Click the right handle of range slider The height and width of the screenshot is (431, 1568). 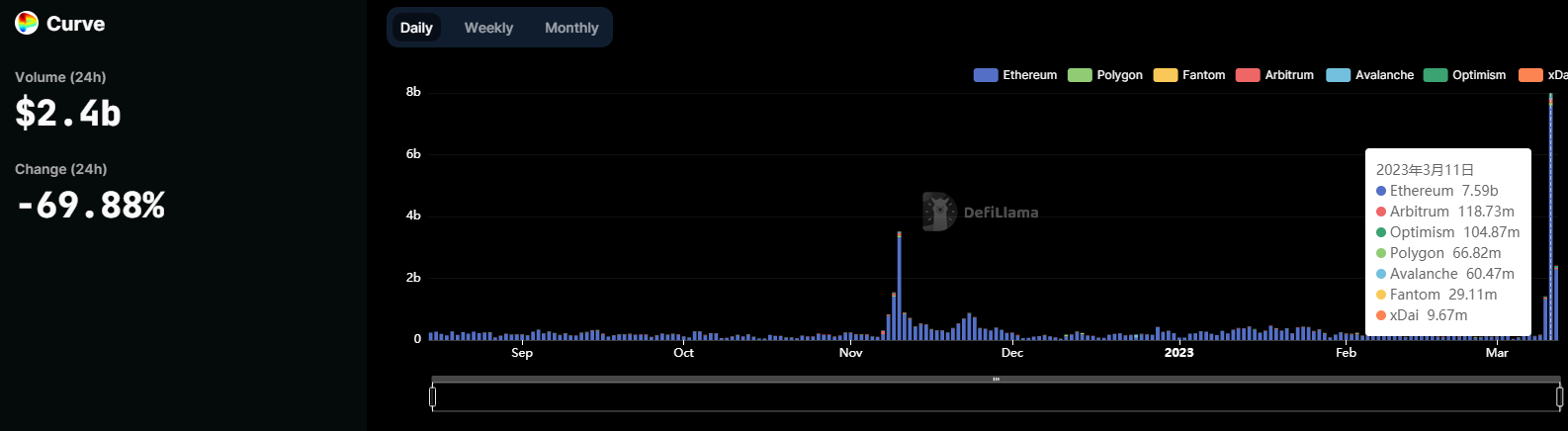tap(1559, 396)
